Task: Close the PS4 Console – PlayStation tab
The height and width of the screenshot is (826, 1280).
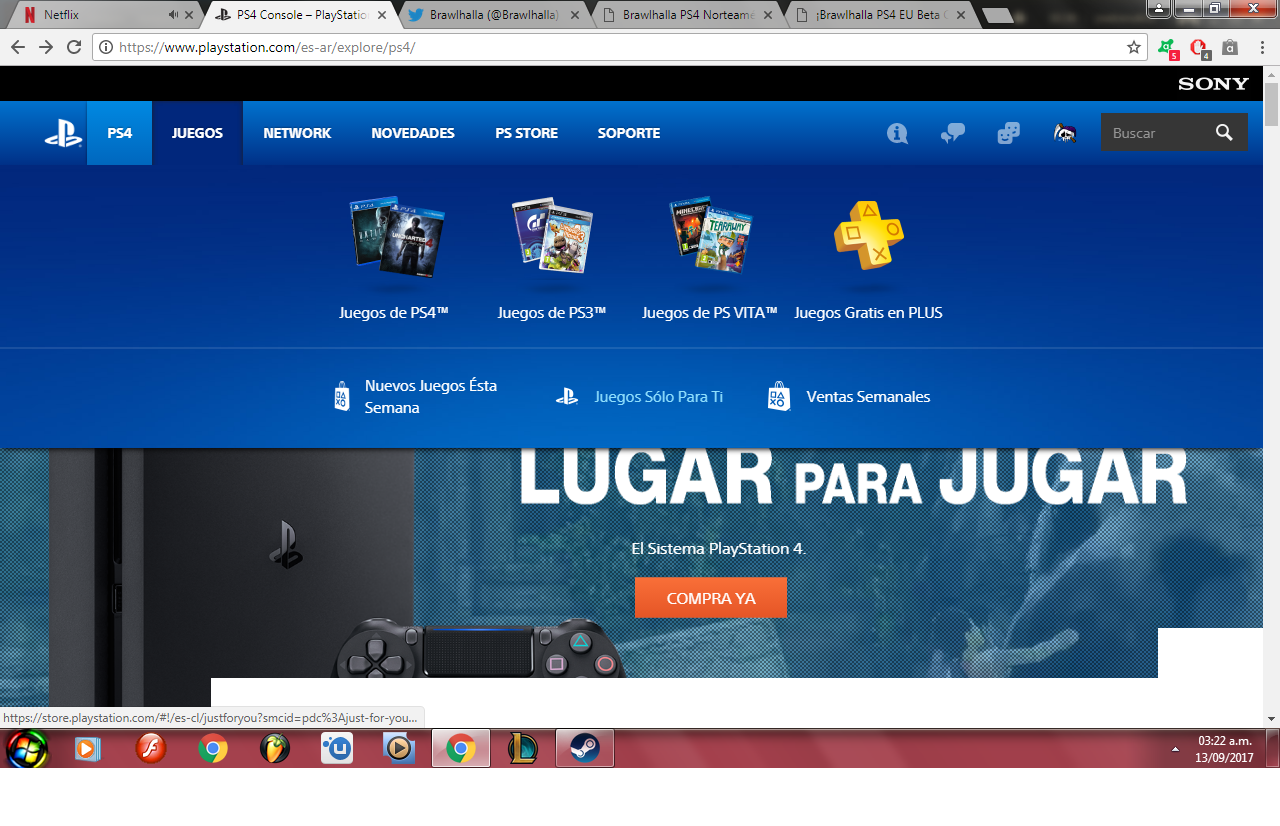Action: (x=381, y=15)
